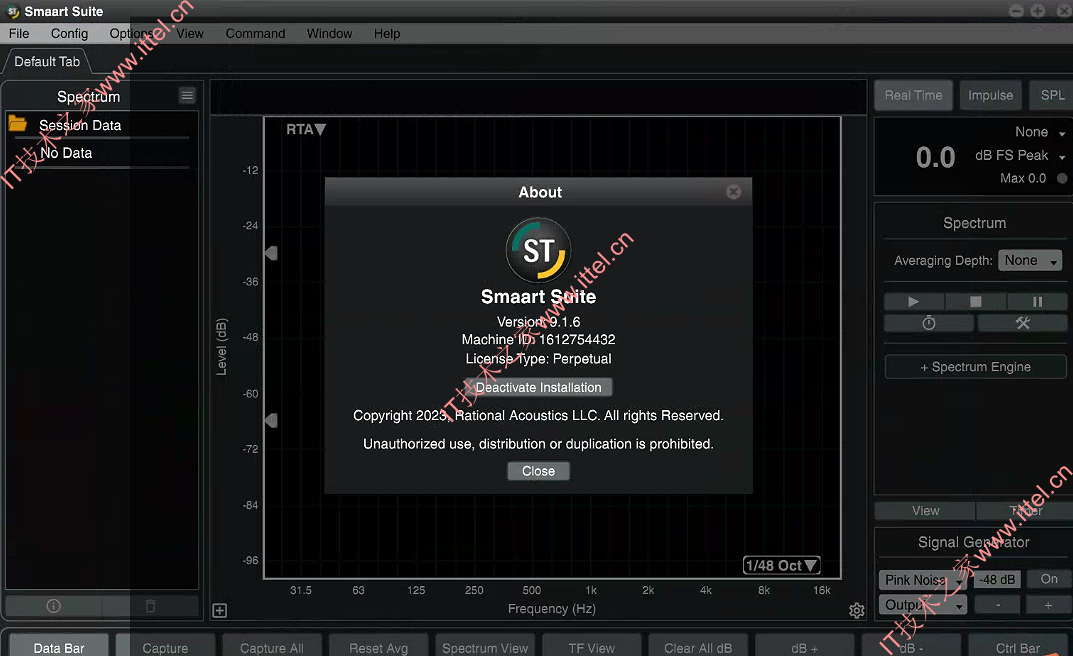The image size is (1073, 656).
Task: Open the Pink Noise signal type dropdown
Action: (x=922, y=580)
